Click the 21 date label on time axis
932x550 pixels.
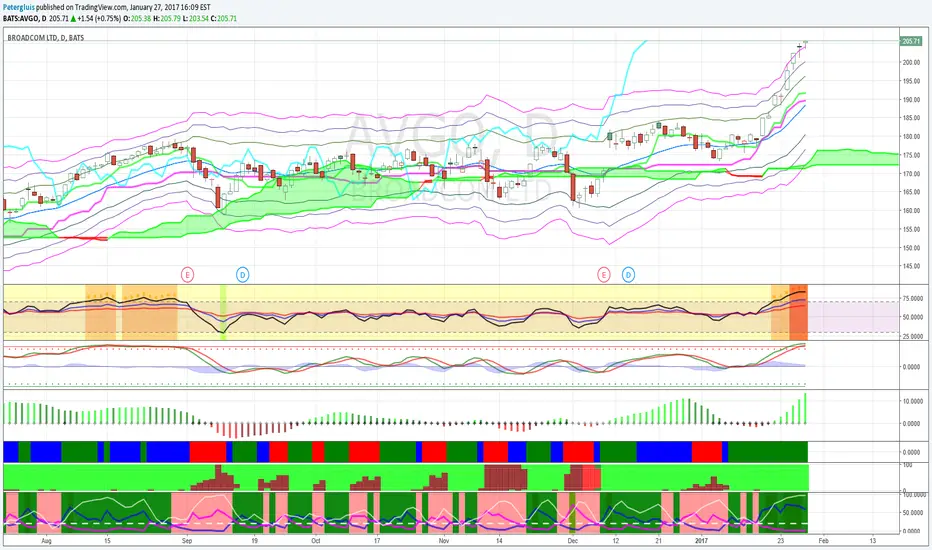[x=659, y=541]
